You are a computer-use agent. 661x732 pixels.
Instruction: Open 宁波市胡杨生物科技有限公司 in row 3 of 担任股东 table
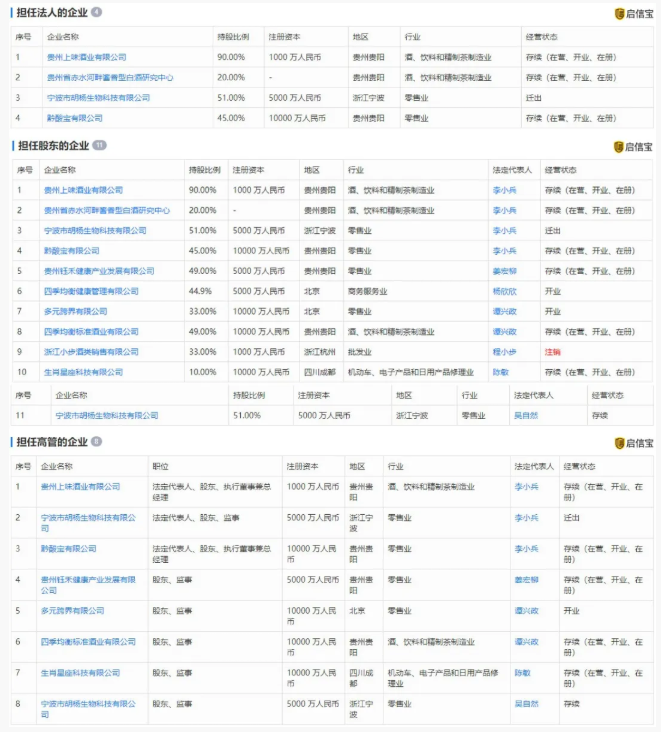click(x=95, y=231)
